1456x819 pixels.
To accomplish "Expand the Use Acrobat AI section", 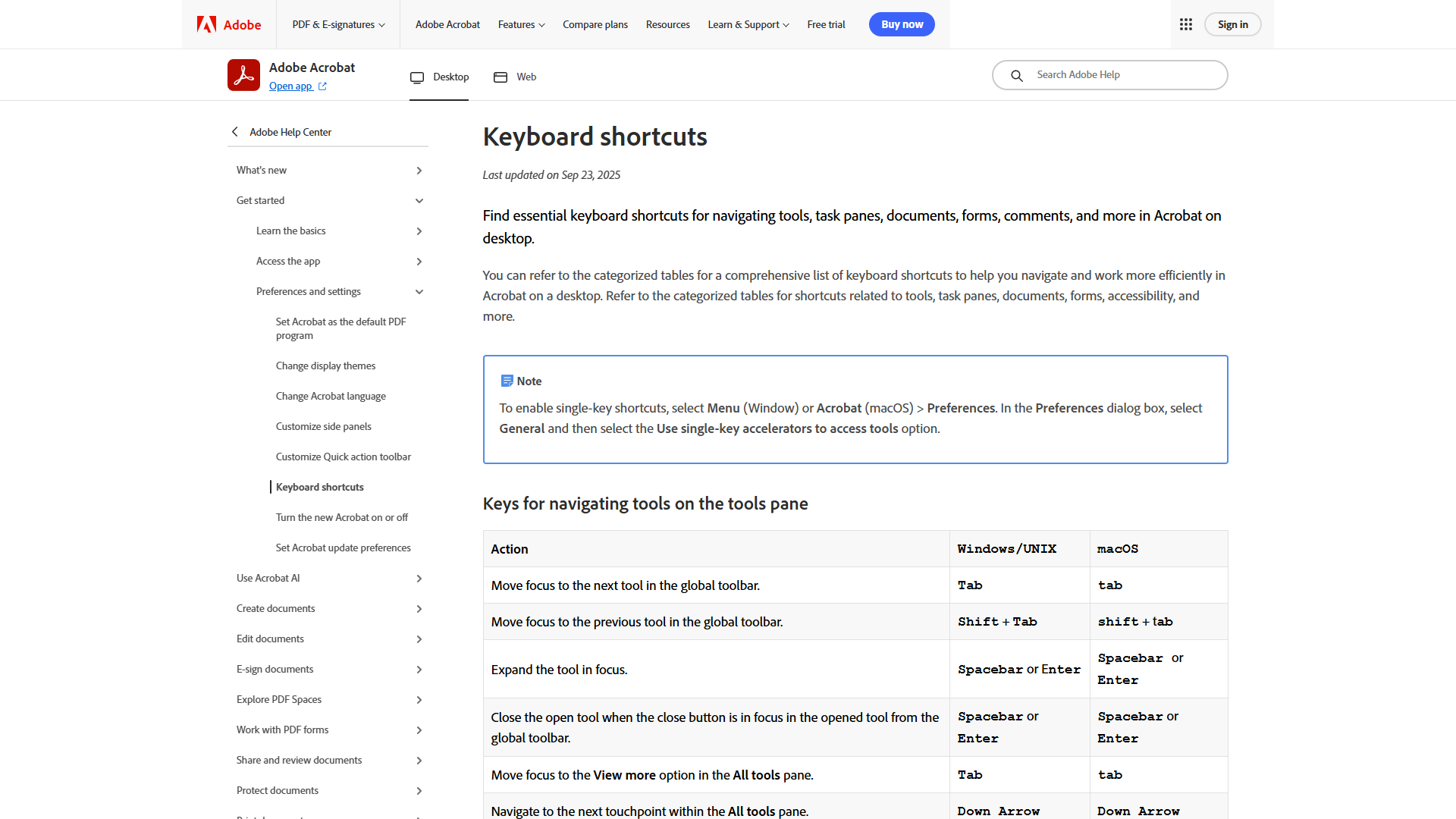I will point(419,578).
